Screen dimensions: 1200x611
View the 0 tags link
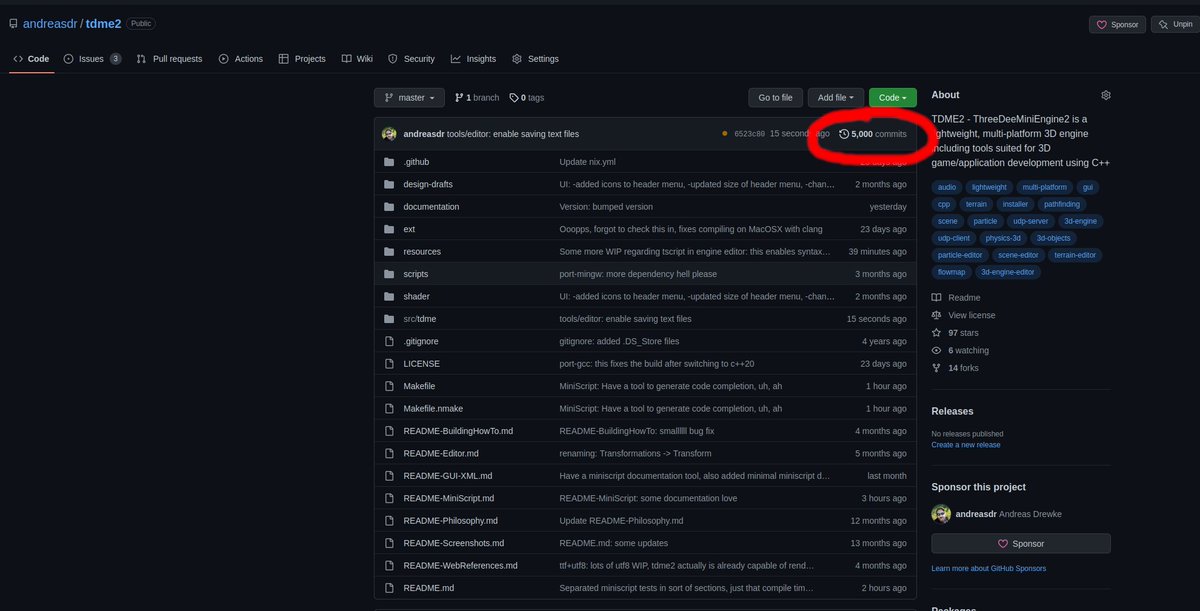tap(527, 98)
